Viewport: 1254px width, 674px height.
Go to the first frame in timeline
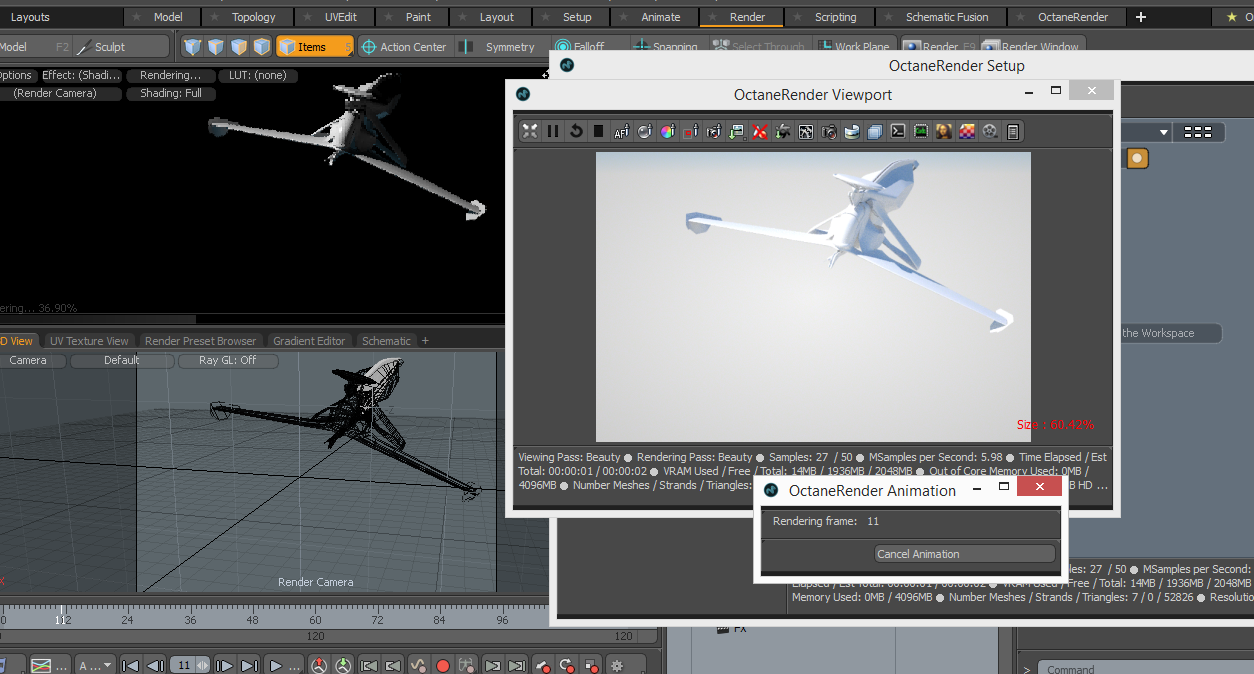130,665
